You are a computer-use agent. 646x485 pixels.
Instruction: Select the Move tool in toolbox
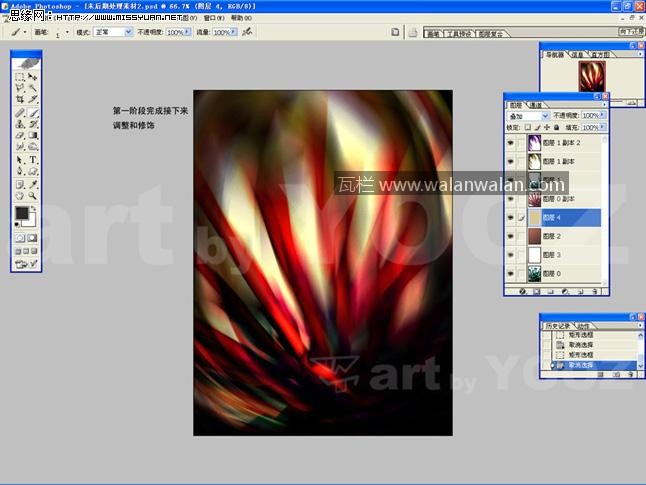33,77
